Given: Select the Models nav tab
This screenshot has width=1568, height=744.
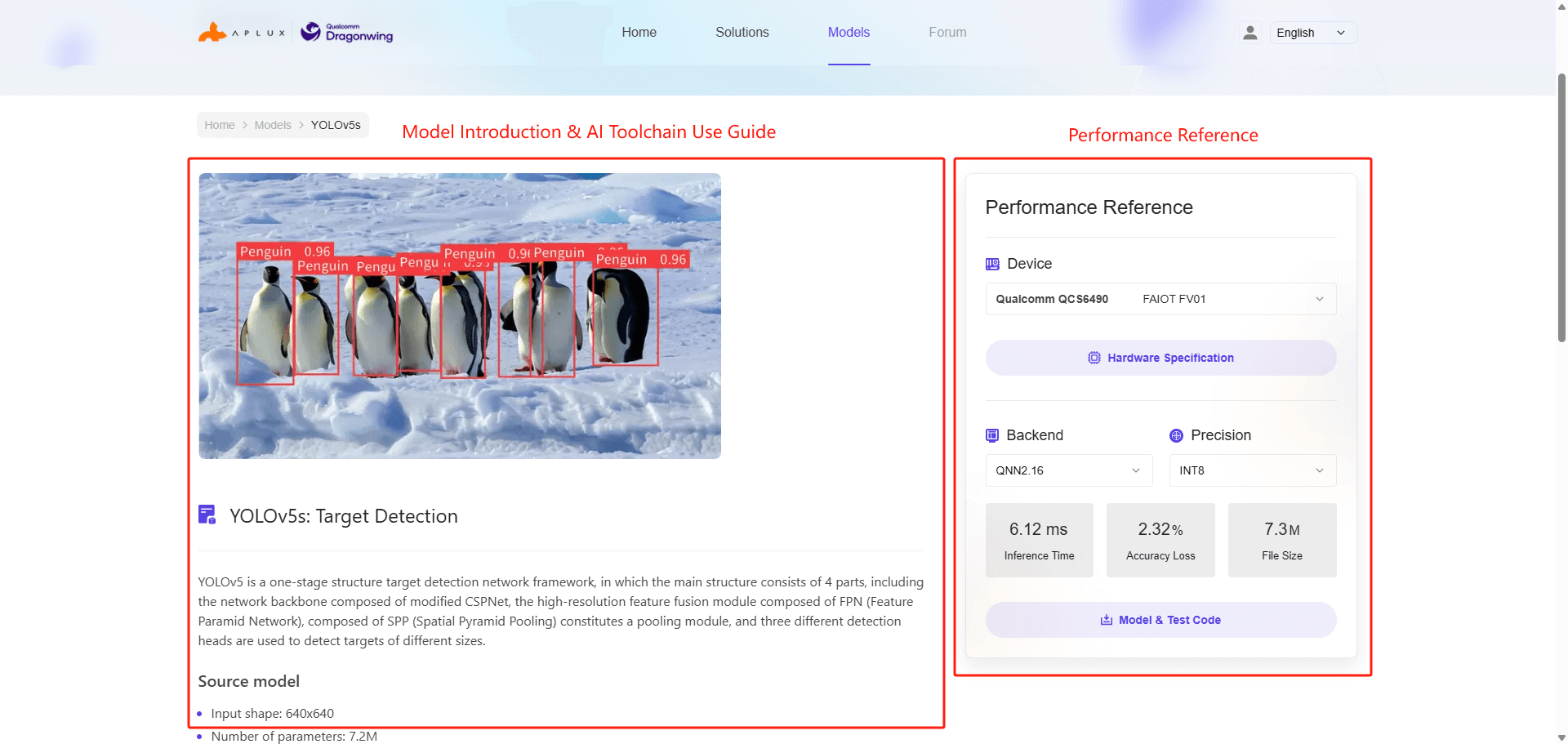Looking at the screenshot, I should coord(849,33).
